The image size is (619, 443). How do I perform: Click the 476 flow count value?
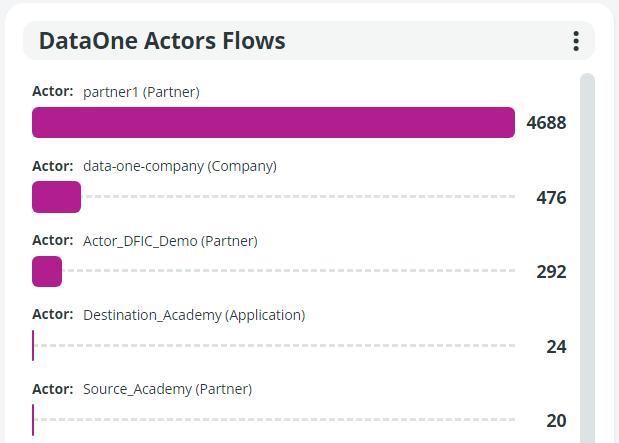tap(551, 198)
